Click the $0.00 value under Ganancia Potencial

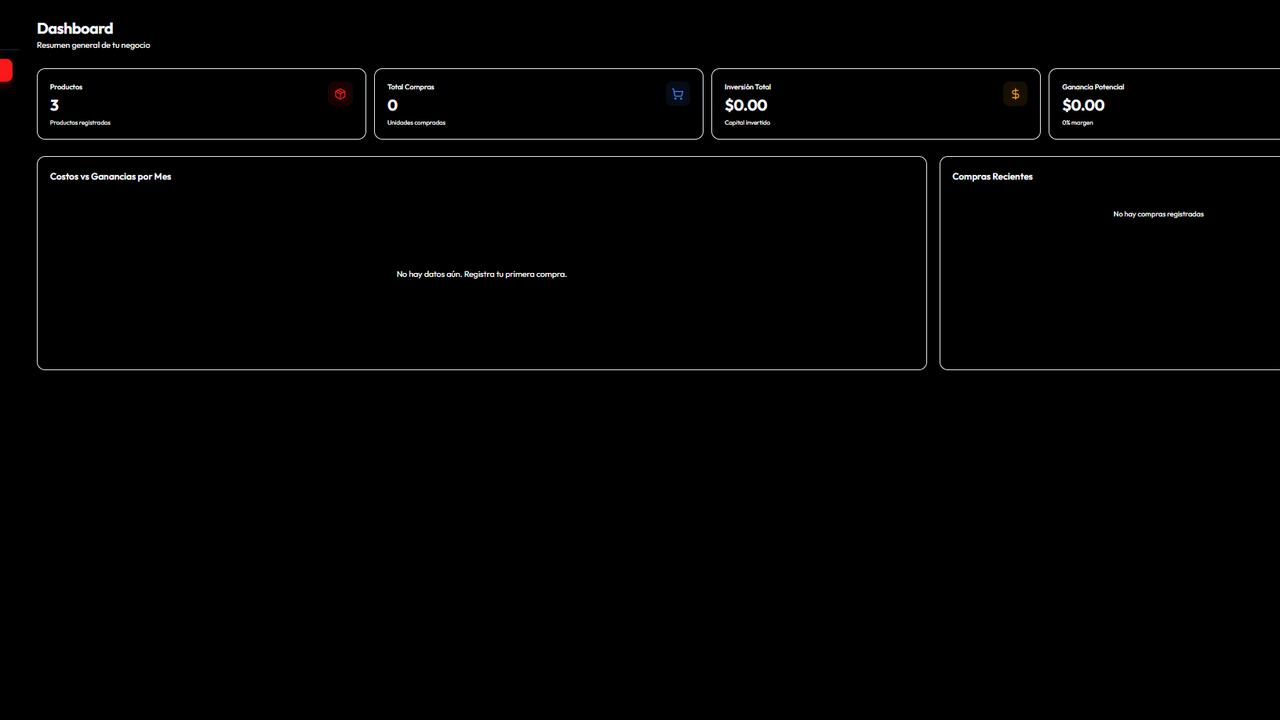click(x=1083, y=105)
